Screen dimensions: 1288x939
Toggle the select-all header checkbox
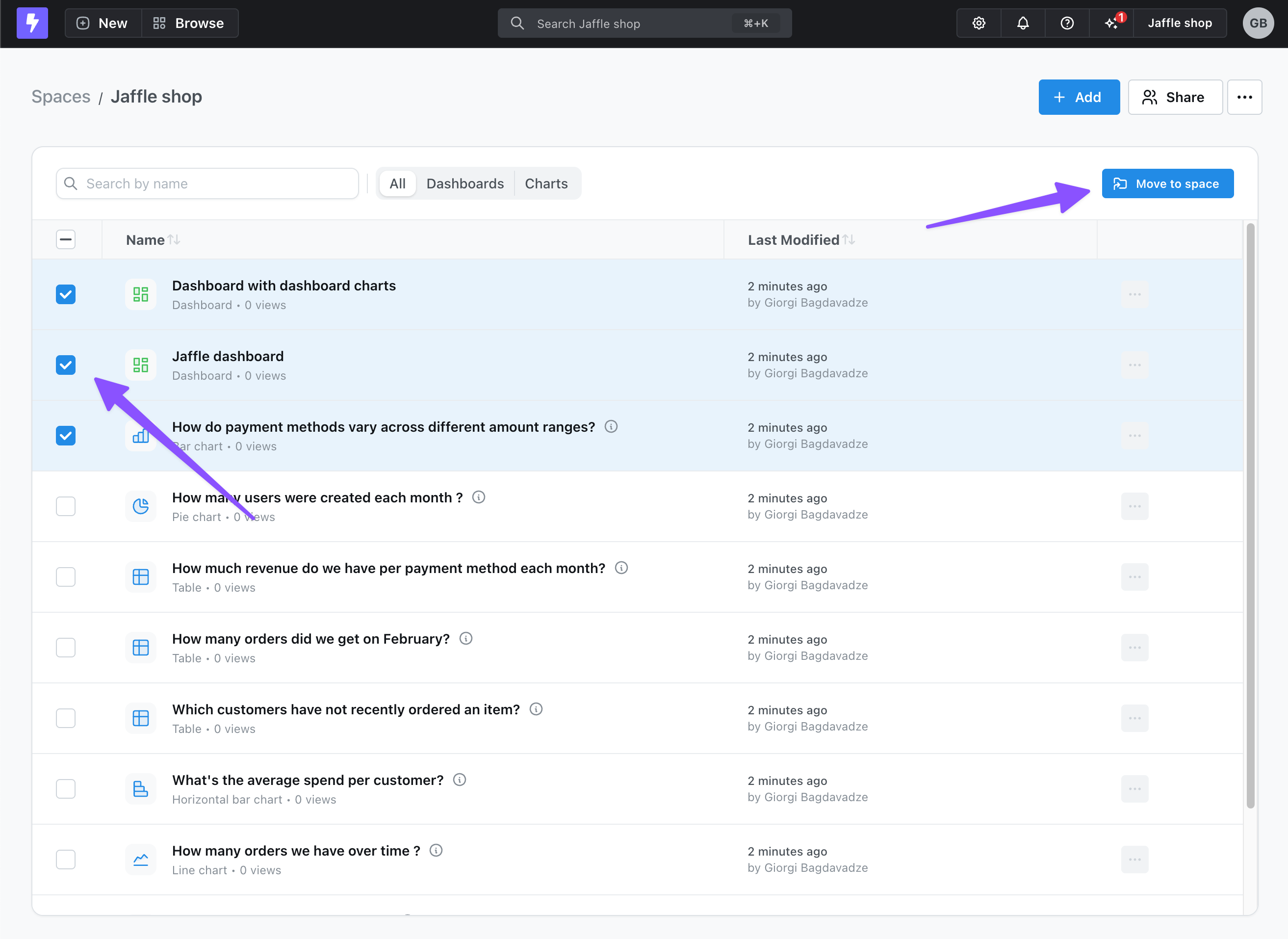(66, 239)
